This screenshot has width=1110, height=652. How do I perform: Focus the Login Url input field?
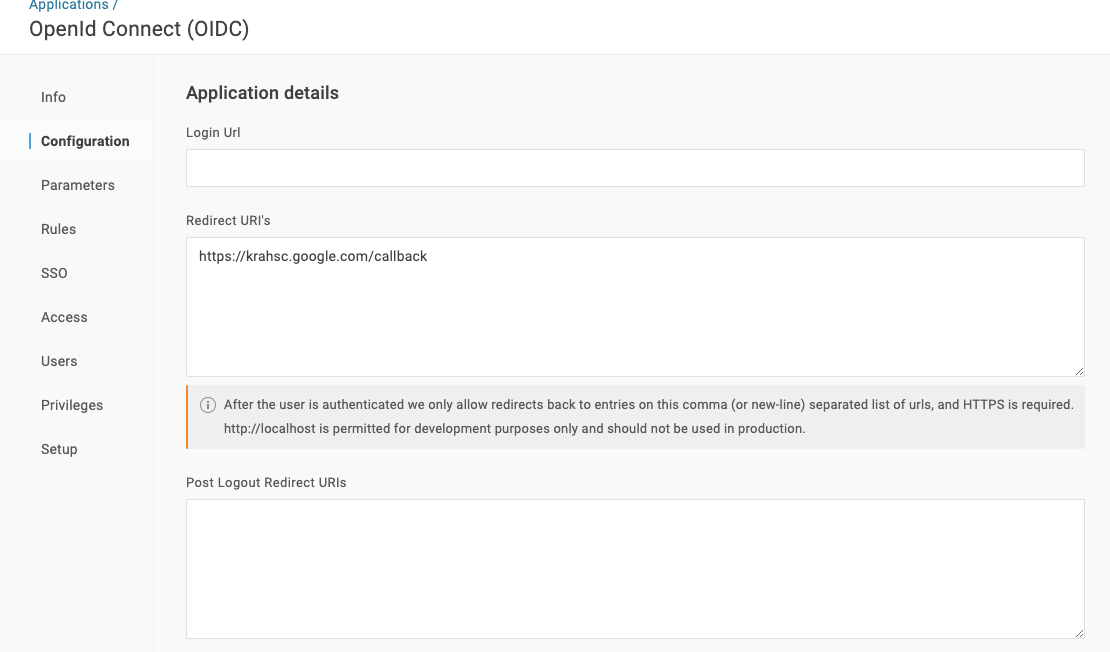click(x=635, y=168)
